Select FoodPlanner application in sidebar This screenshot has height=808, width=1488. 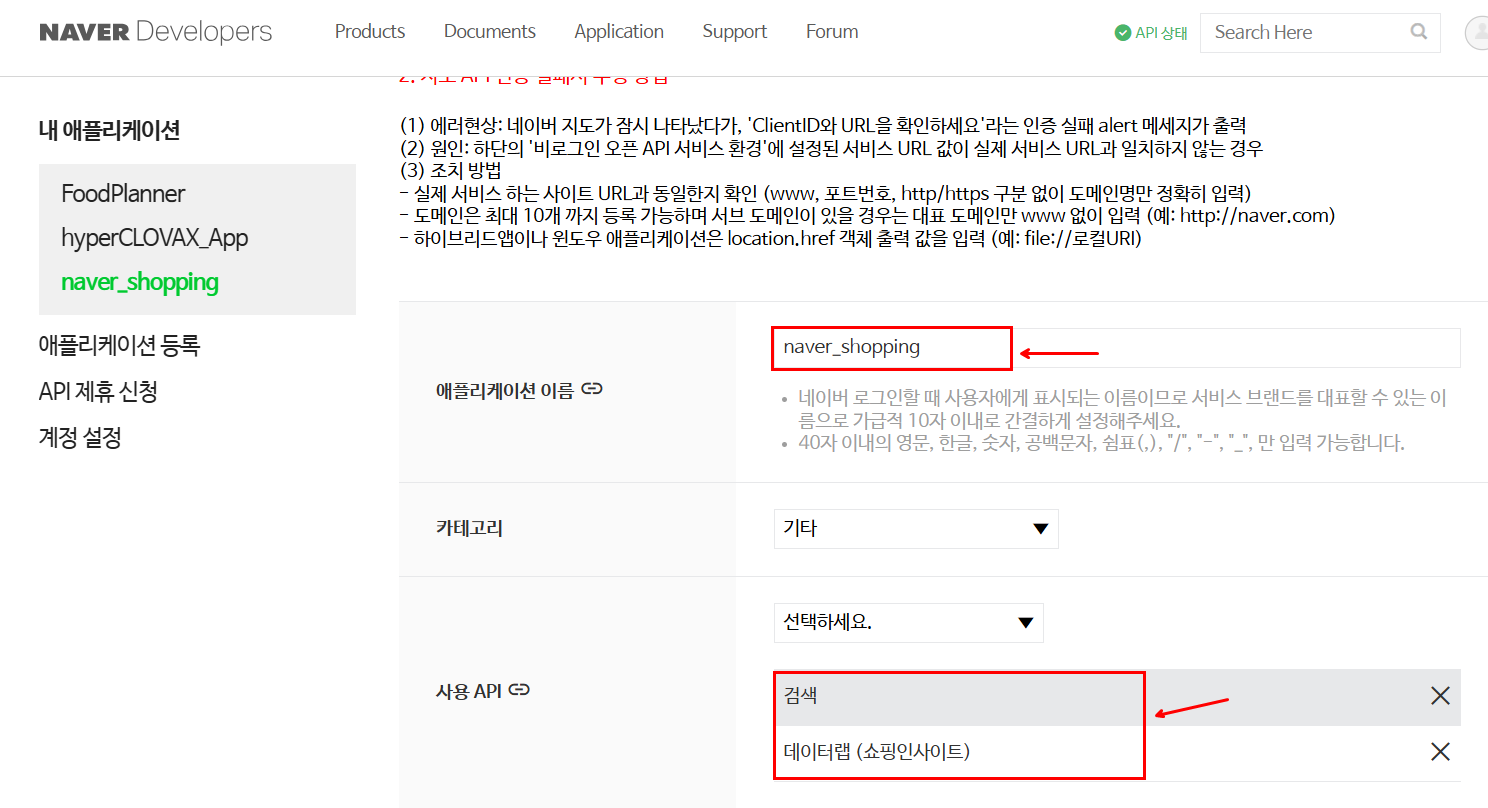click(123, 194)
